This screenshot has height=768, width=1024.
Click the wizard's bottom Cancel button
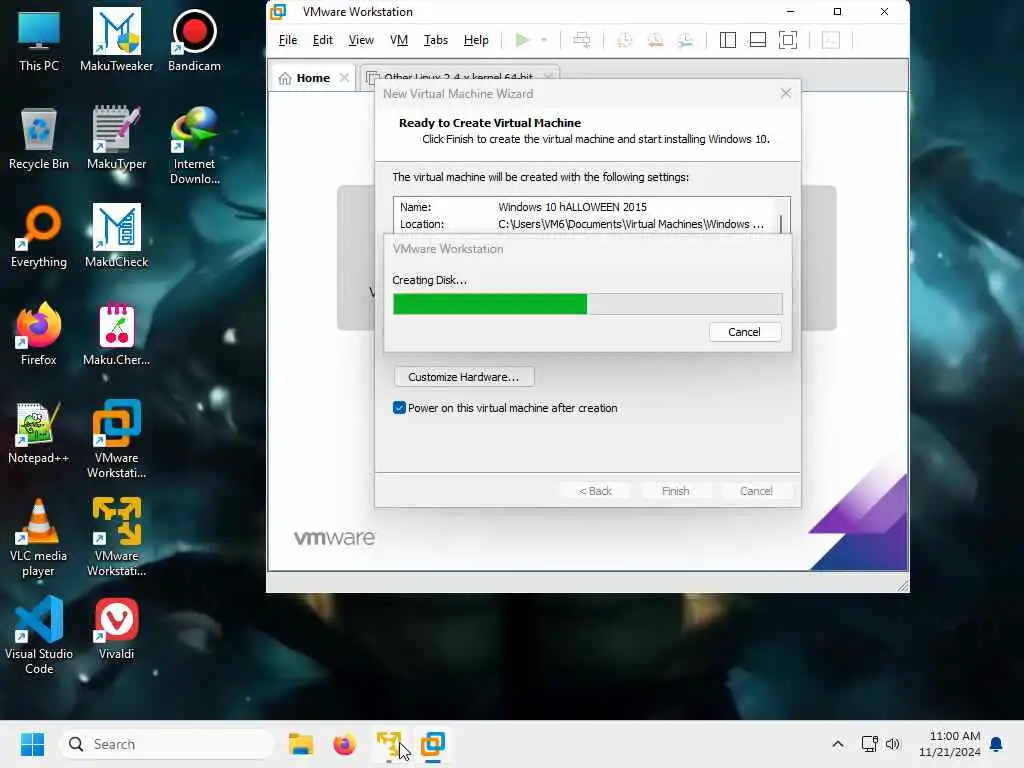[756, 491]
